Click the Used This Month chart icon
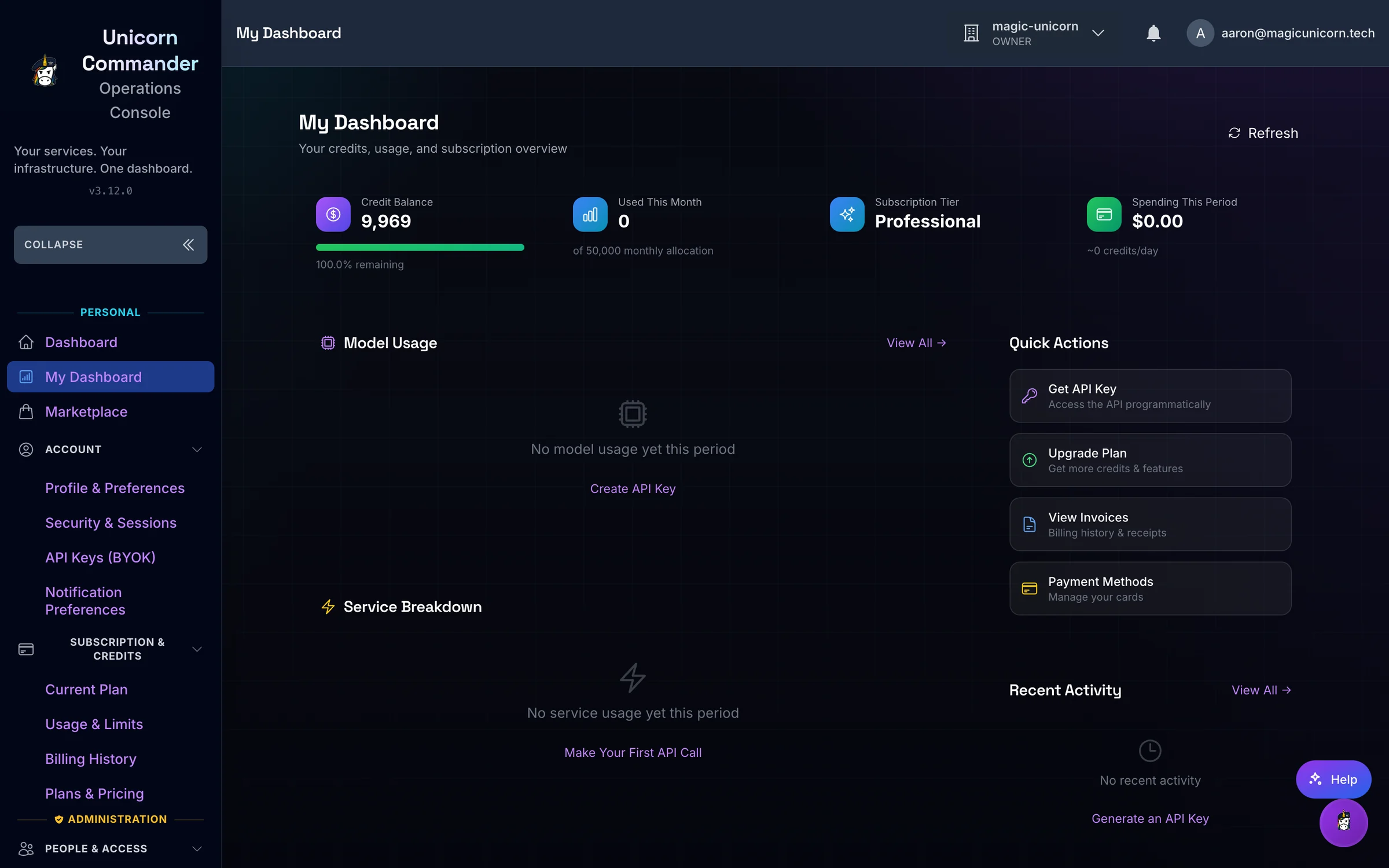The image size is (1389, 868). [x=590, y=215]
